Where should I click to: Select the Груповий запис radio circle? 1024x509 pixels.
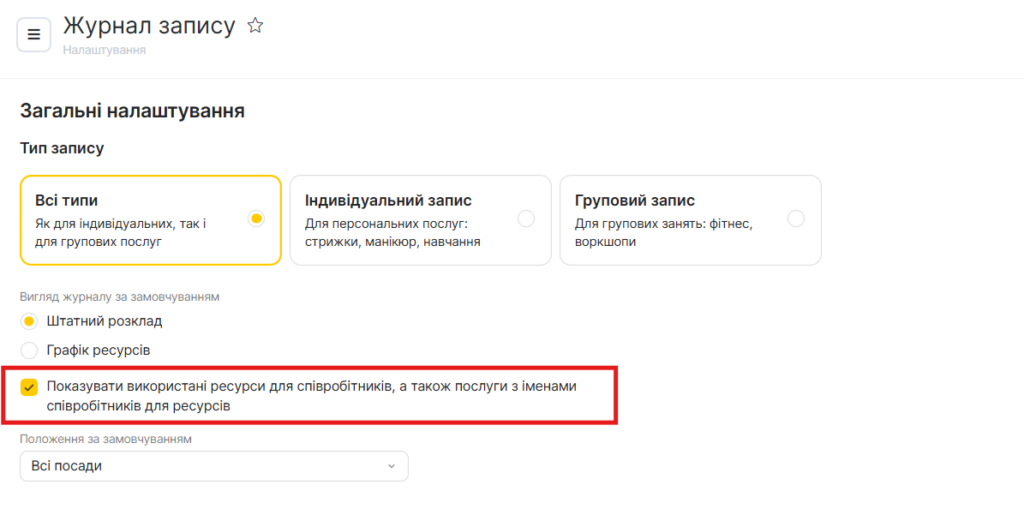[x=796, y=219]
